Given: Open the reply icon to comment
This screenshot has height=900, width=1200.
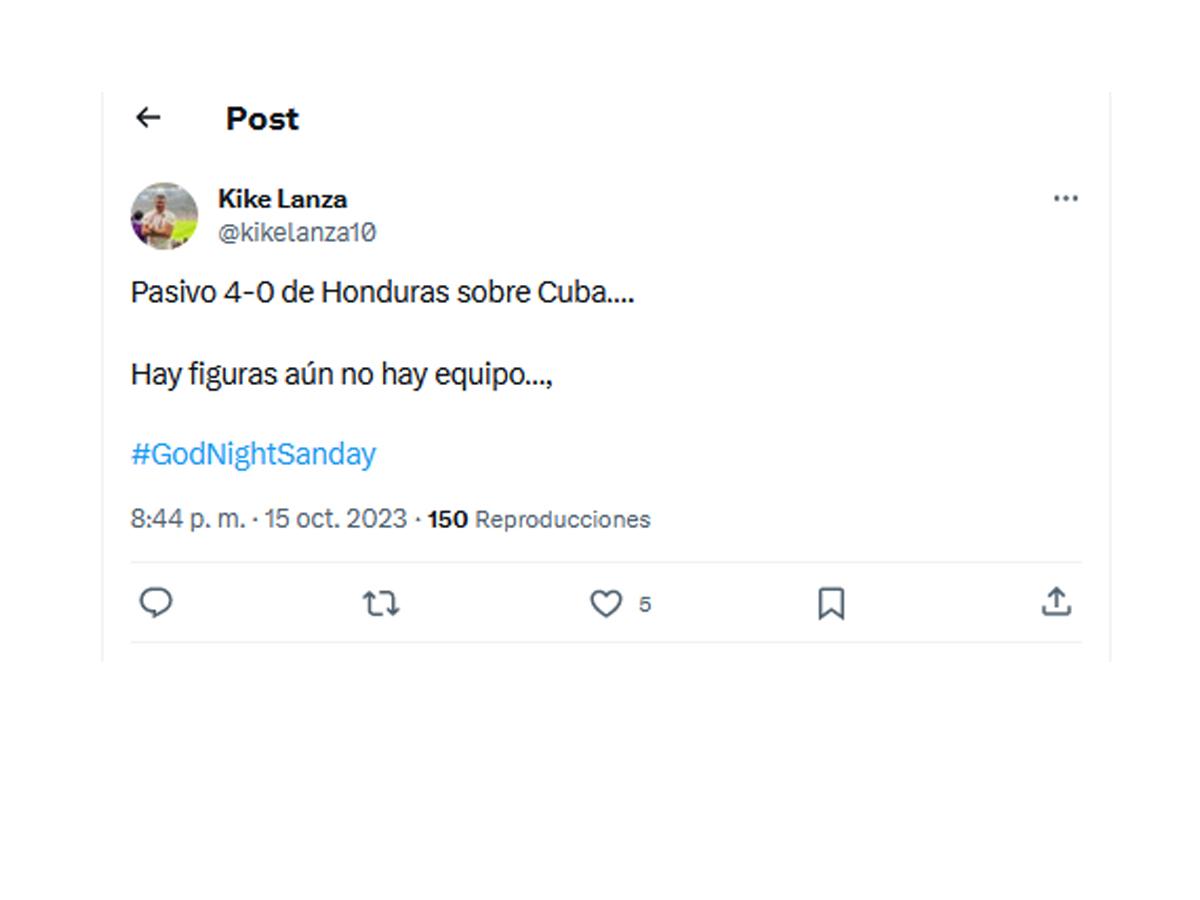Looking at the screenshot, I should coord(157,603).
